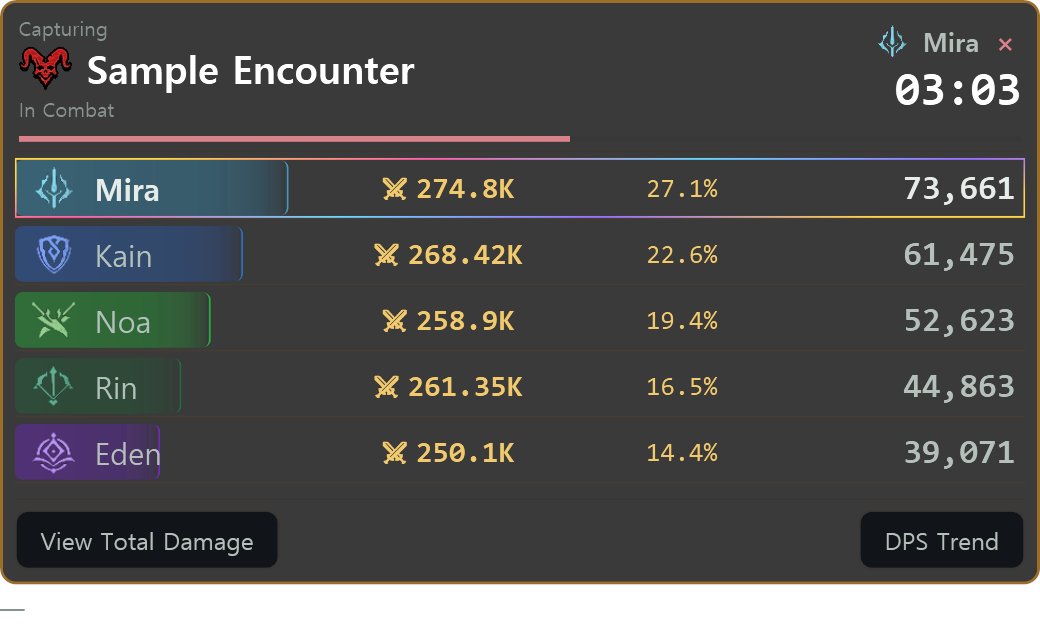
Task: Select the Noa player row
Action: coord(519,320)
